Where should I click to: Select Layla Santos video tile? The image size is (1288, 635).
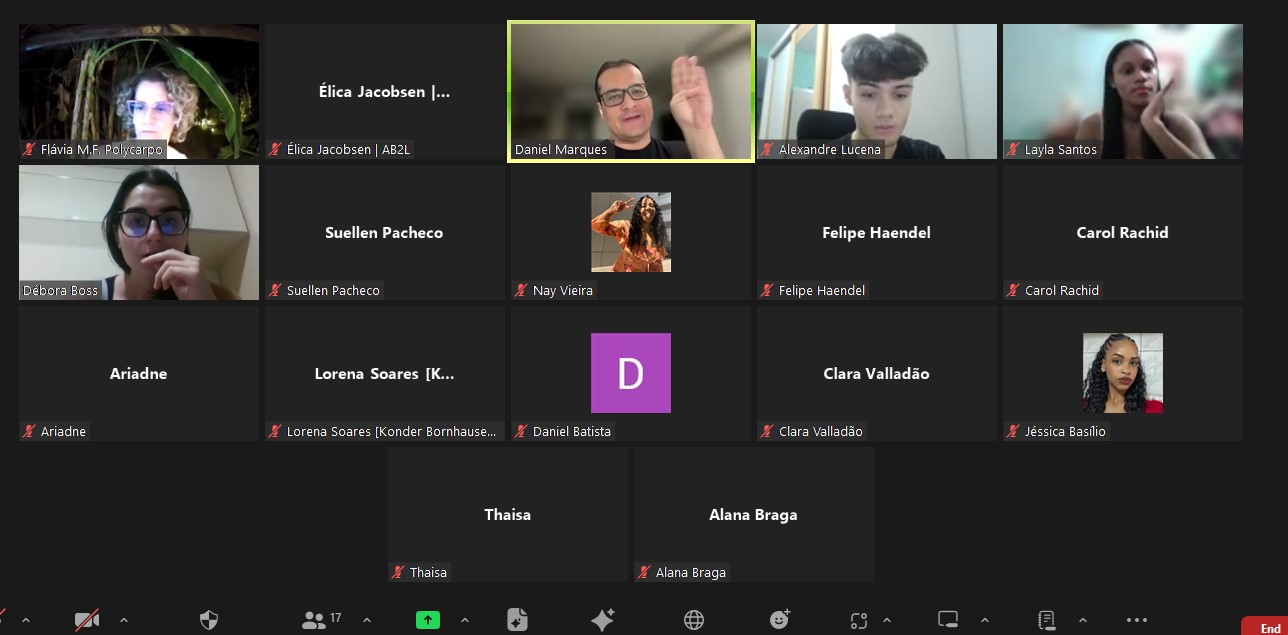click(1123, 91)
